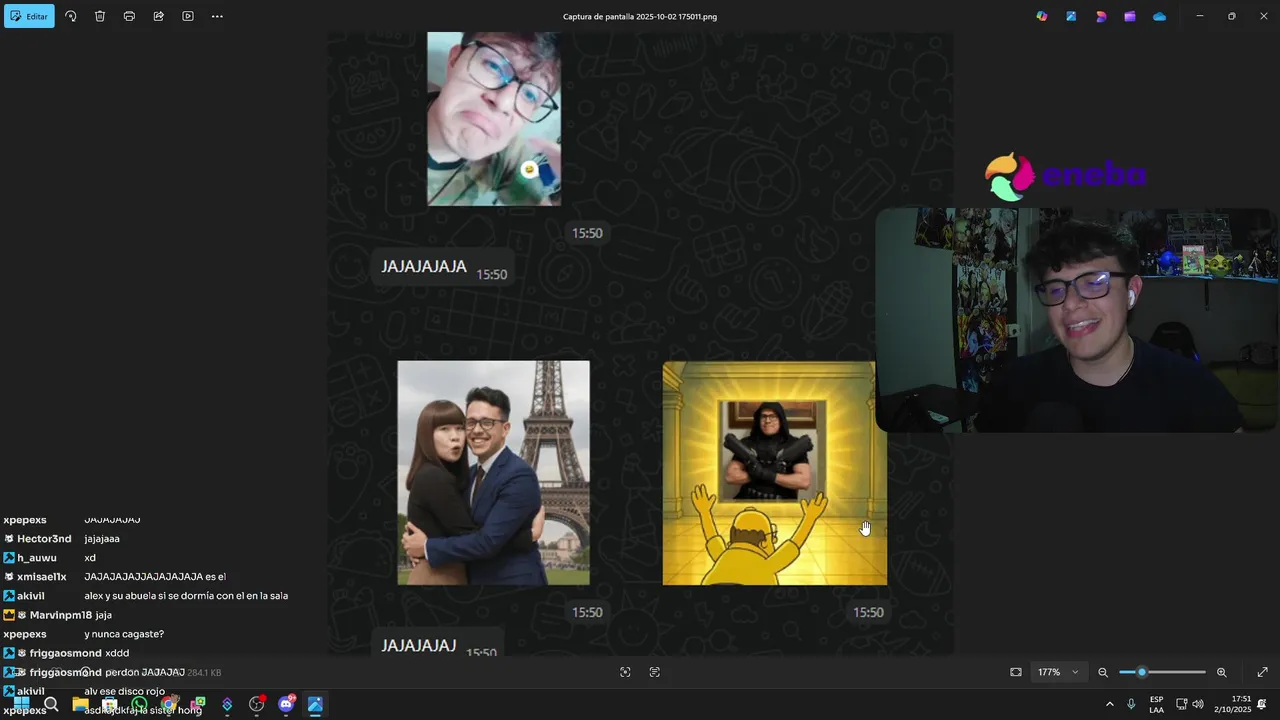Click chat username Hector3nd
This screenshot has width=1280, height=720.
coord(44,539)
